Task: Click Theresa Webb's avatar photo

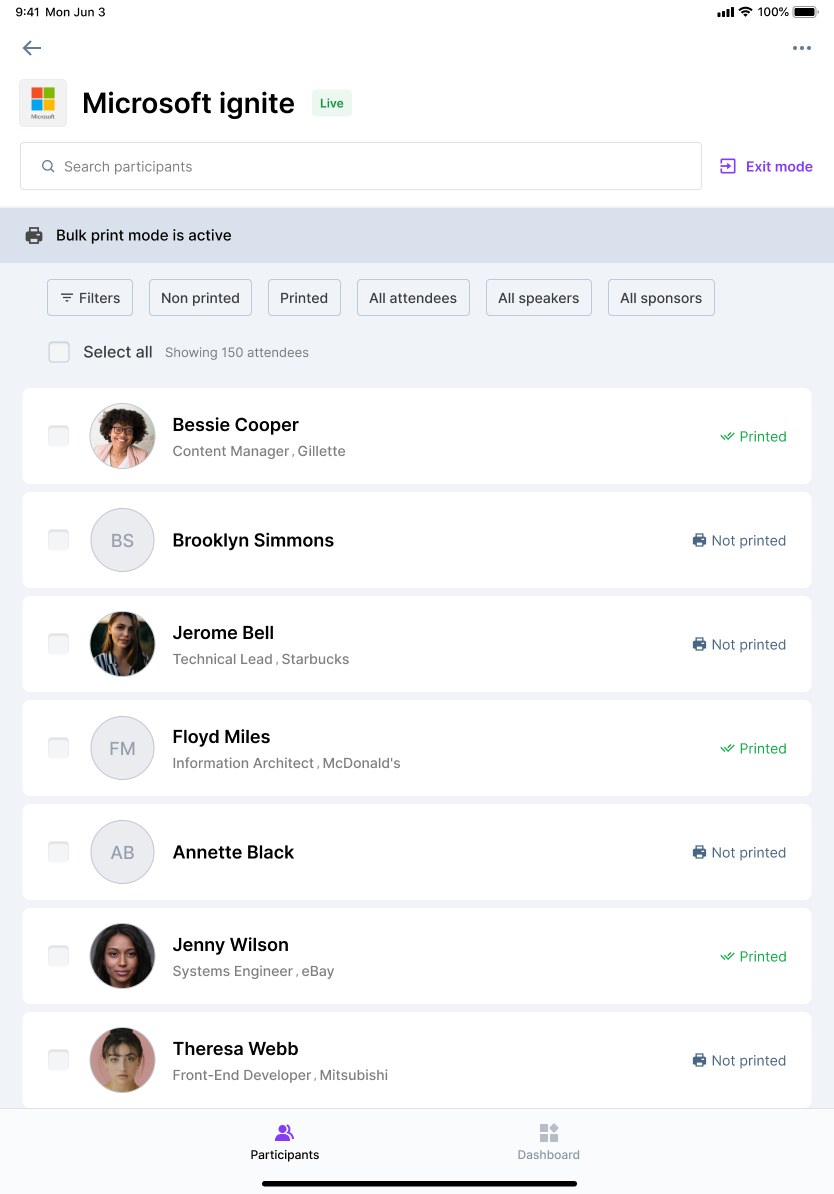Action: click(x=123, y=1060)
